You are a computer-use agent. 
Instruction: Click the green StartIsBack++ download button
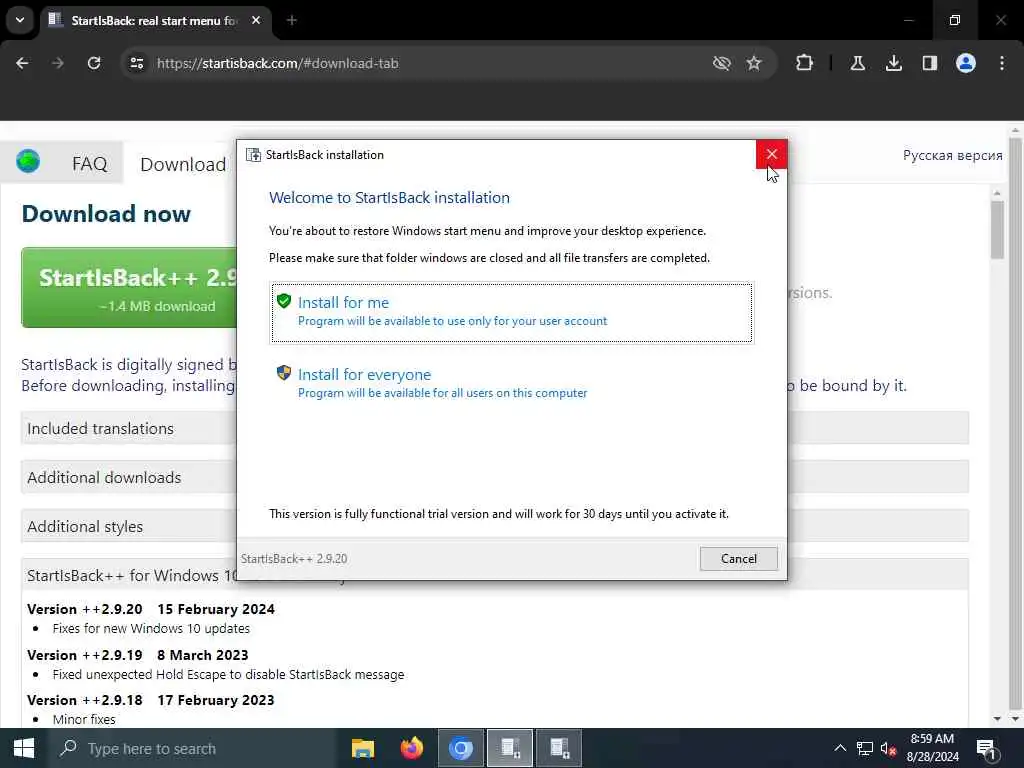click(129, 287)
